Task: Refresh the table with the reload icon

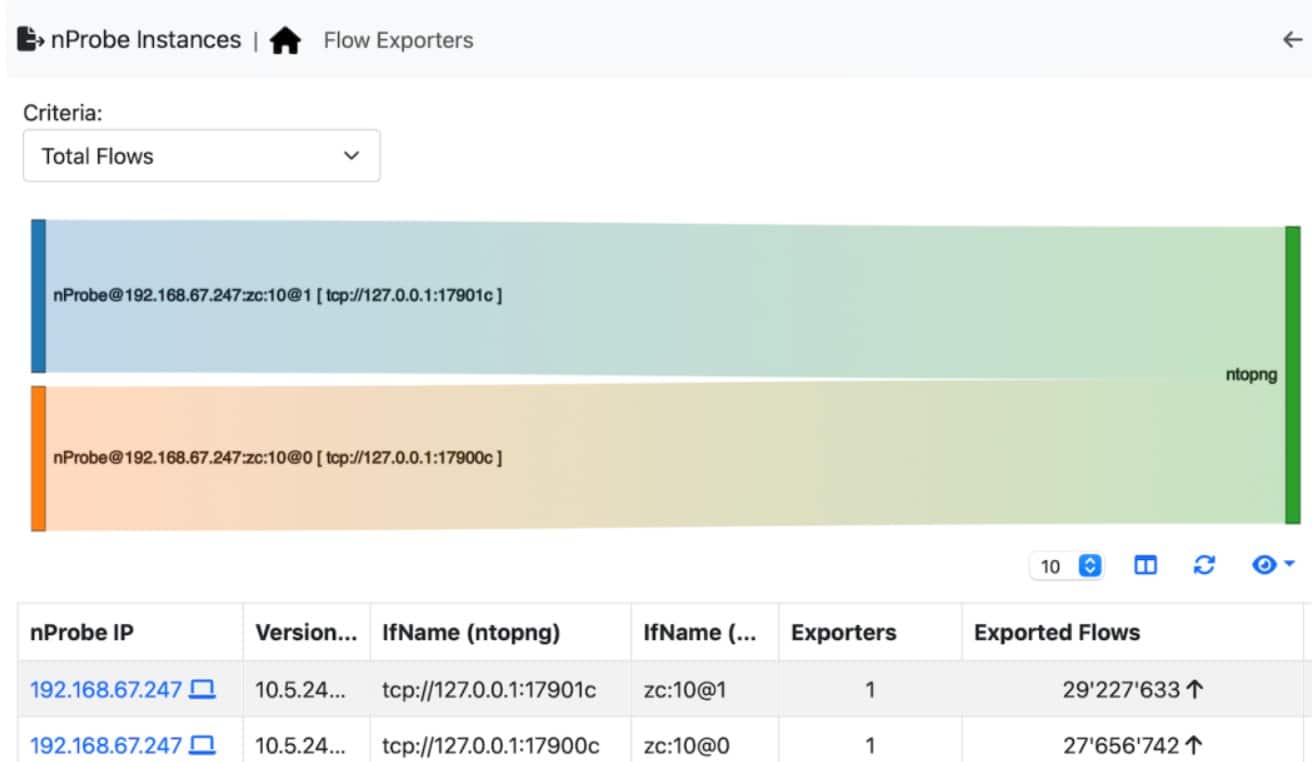Action: [x=1204, y=566]
